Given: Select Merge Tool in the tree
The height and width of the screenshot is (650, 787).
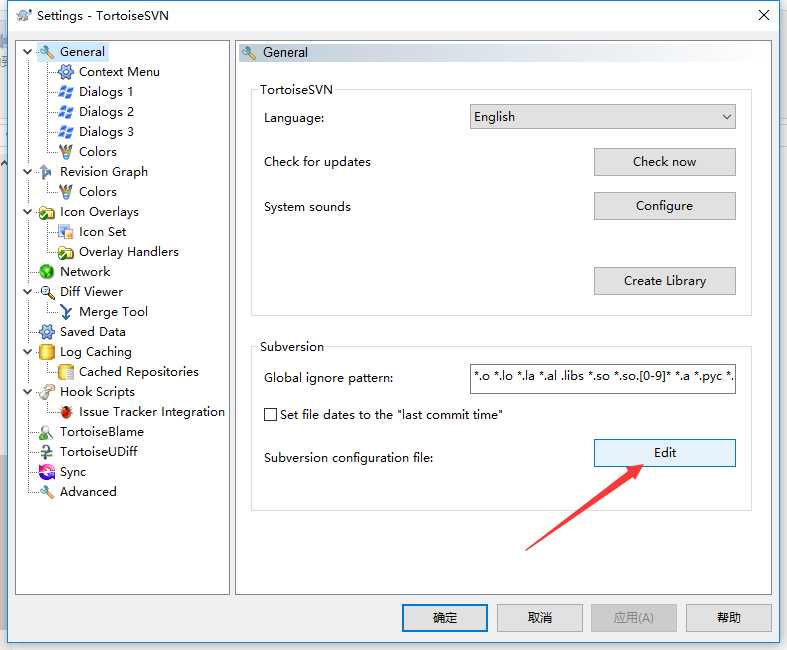Looking at the screenshot, I should tap(113, 312).
